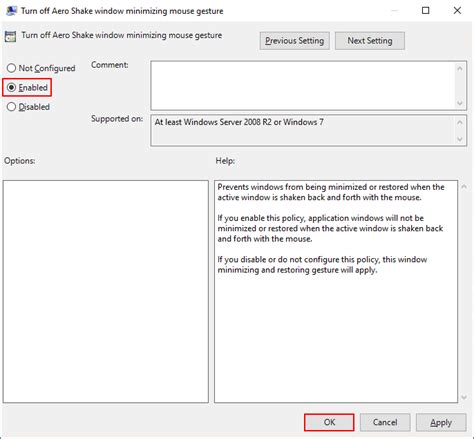The height and width of the screenshot is (439, 474).
Task: Cancel the policy dialog
Action: (385, 422)
